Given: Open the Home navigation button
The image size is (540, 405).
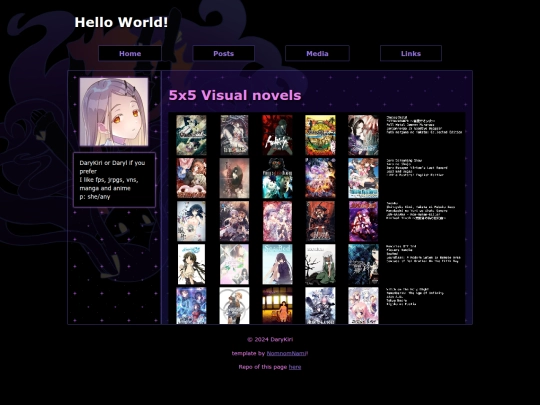Looking at the screenshot, I should [130, 53].
